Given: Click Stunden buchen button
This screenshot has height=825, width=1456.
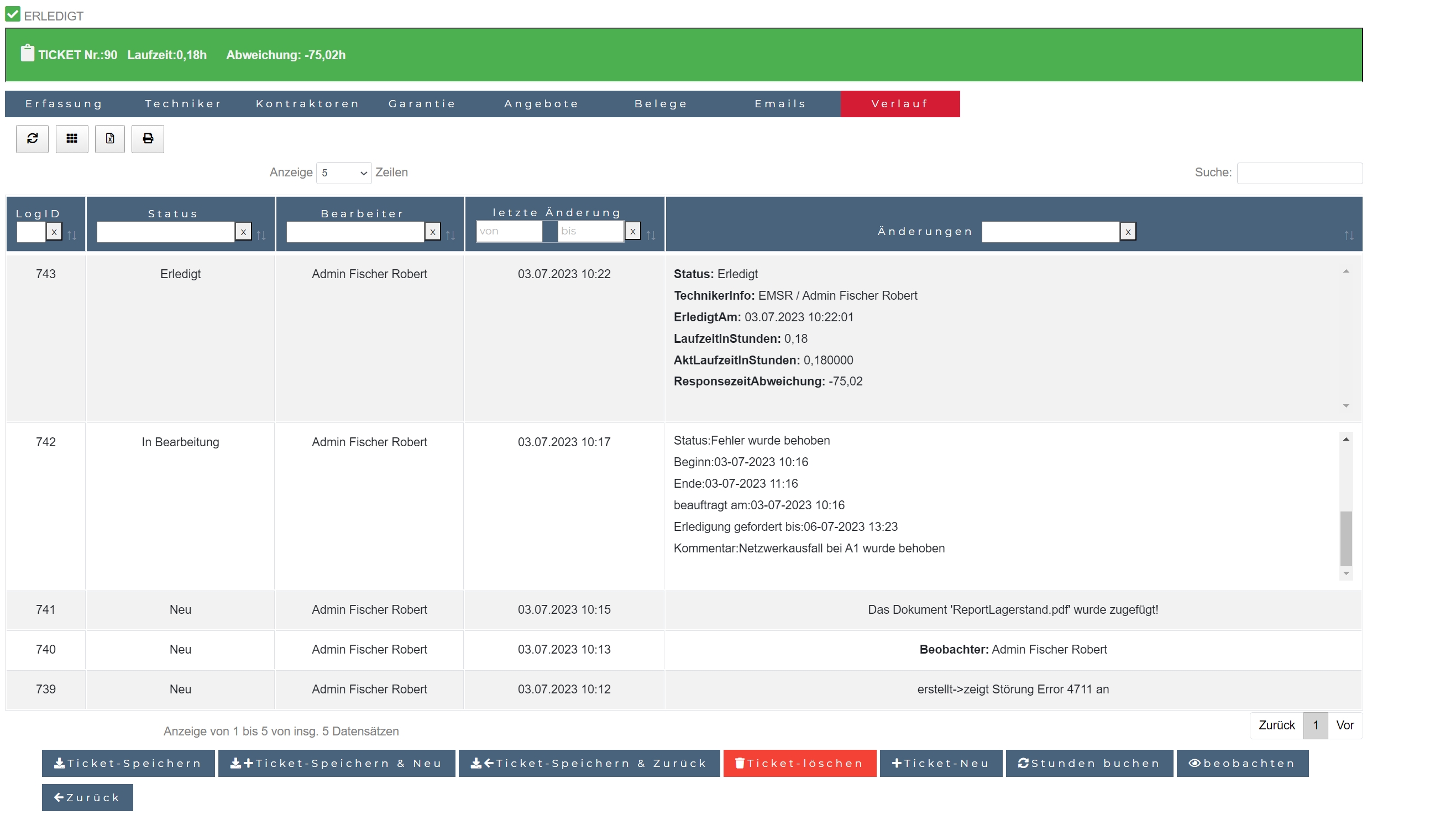Looking at the screenshot, I should click(x=1089, y=763).
